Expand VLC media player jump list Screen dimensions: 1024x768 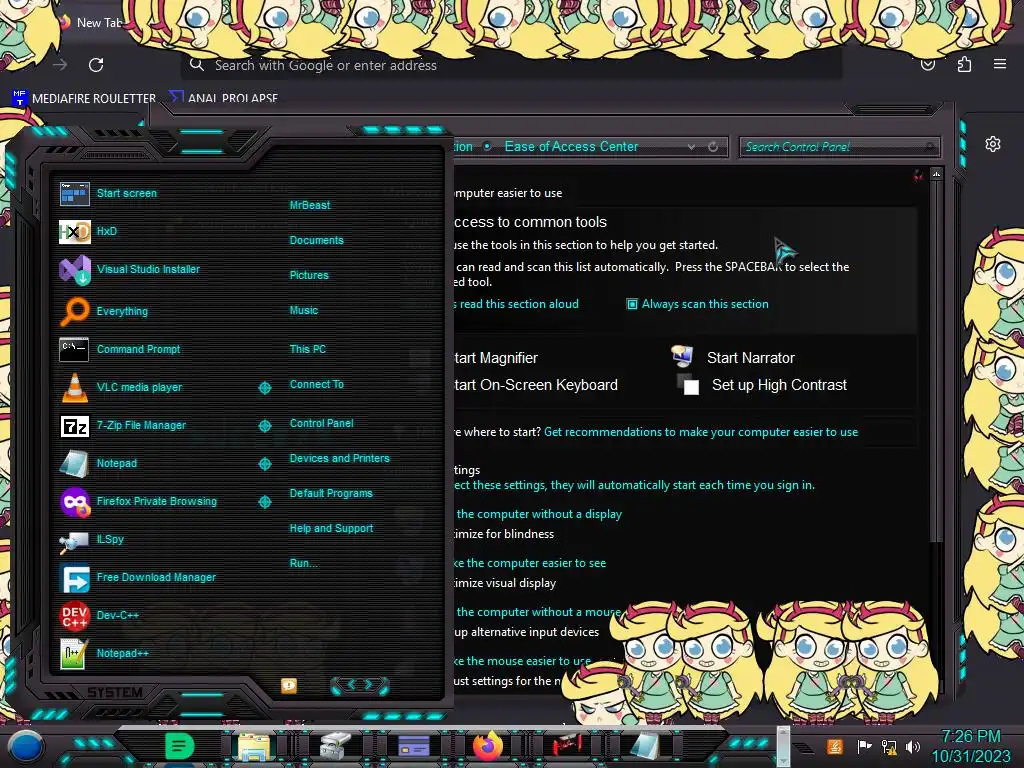coord(264,388)
